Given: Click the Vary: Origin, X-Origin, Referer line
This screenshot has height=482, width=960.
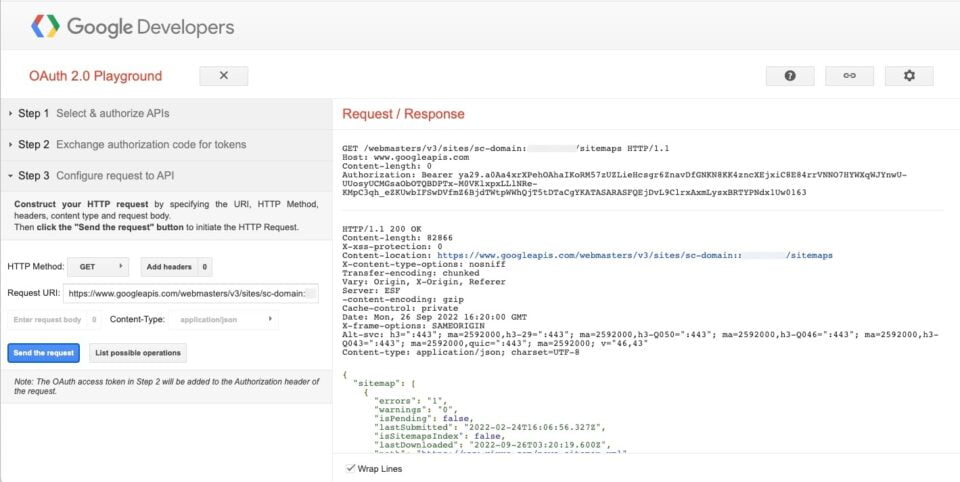Looking at the screenshot, I should pos(424,282).
